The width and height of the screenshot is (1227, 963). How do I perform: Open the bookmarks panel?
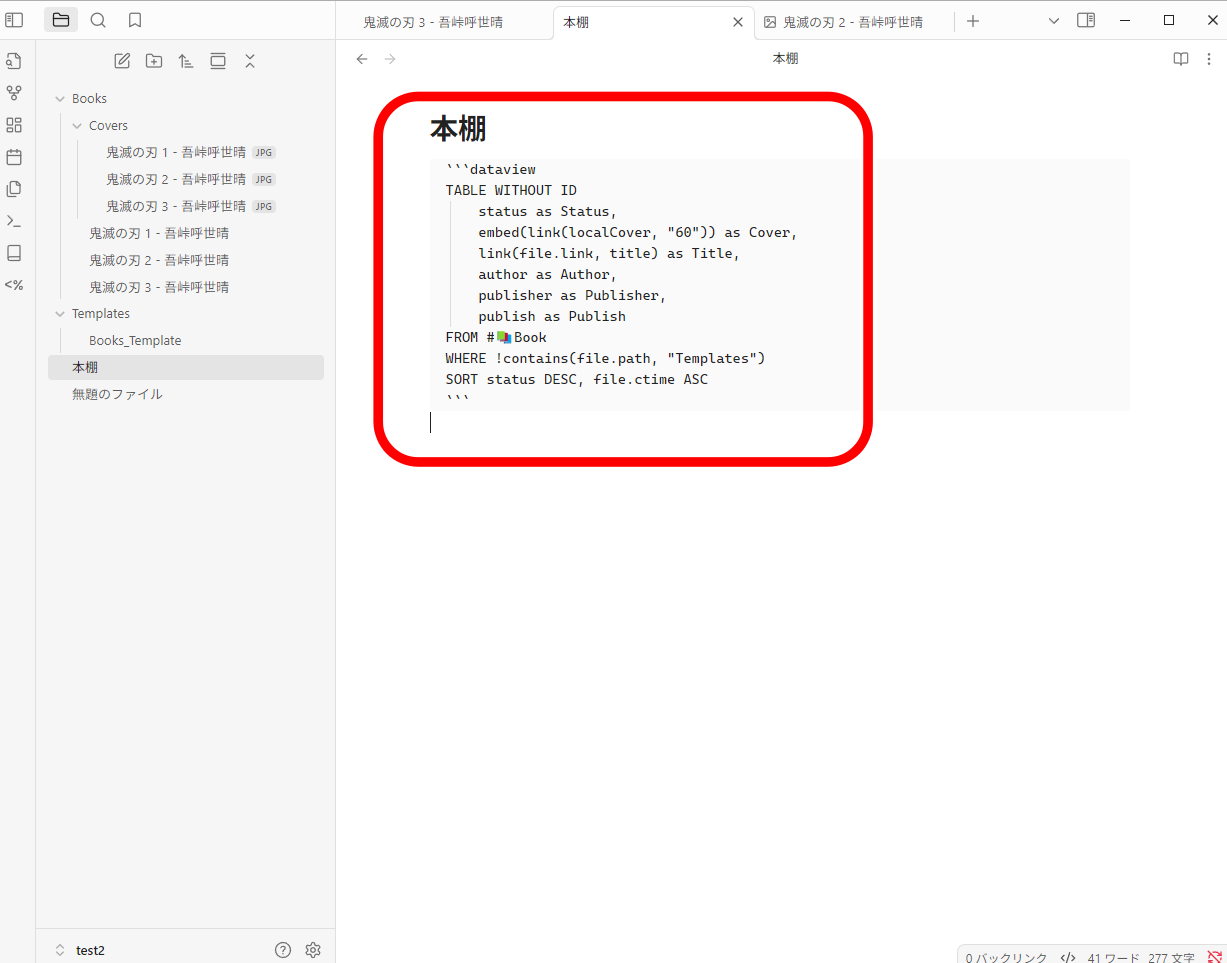pyautogui.click(x=135, y=20)
